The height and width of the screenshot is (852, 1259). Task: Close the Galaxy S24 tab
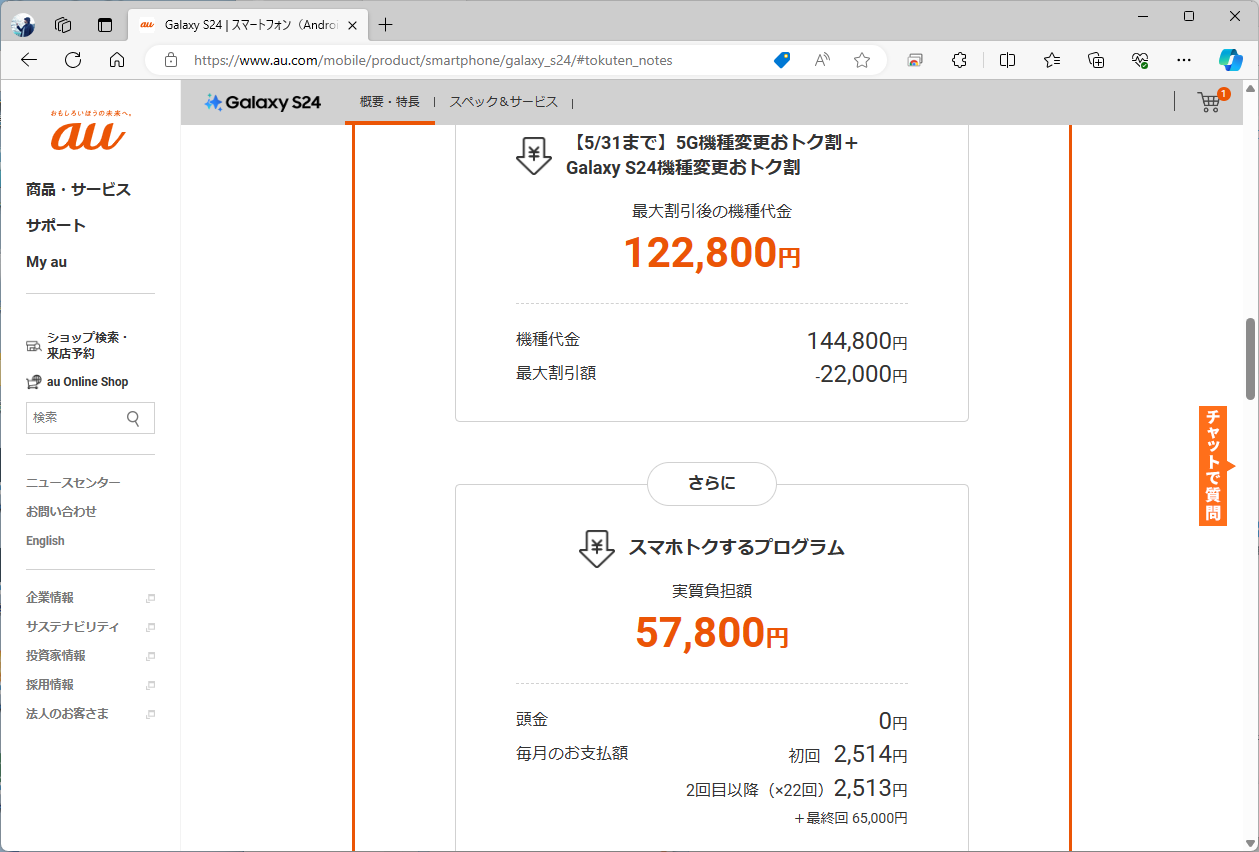click(x=352, y=25)
